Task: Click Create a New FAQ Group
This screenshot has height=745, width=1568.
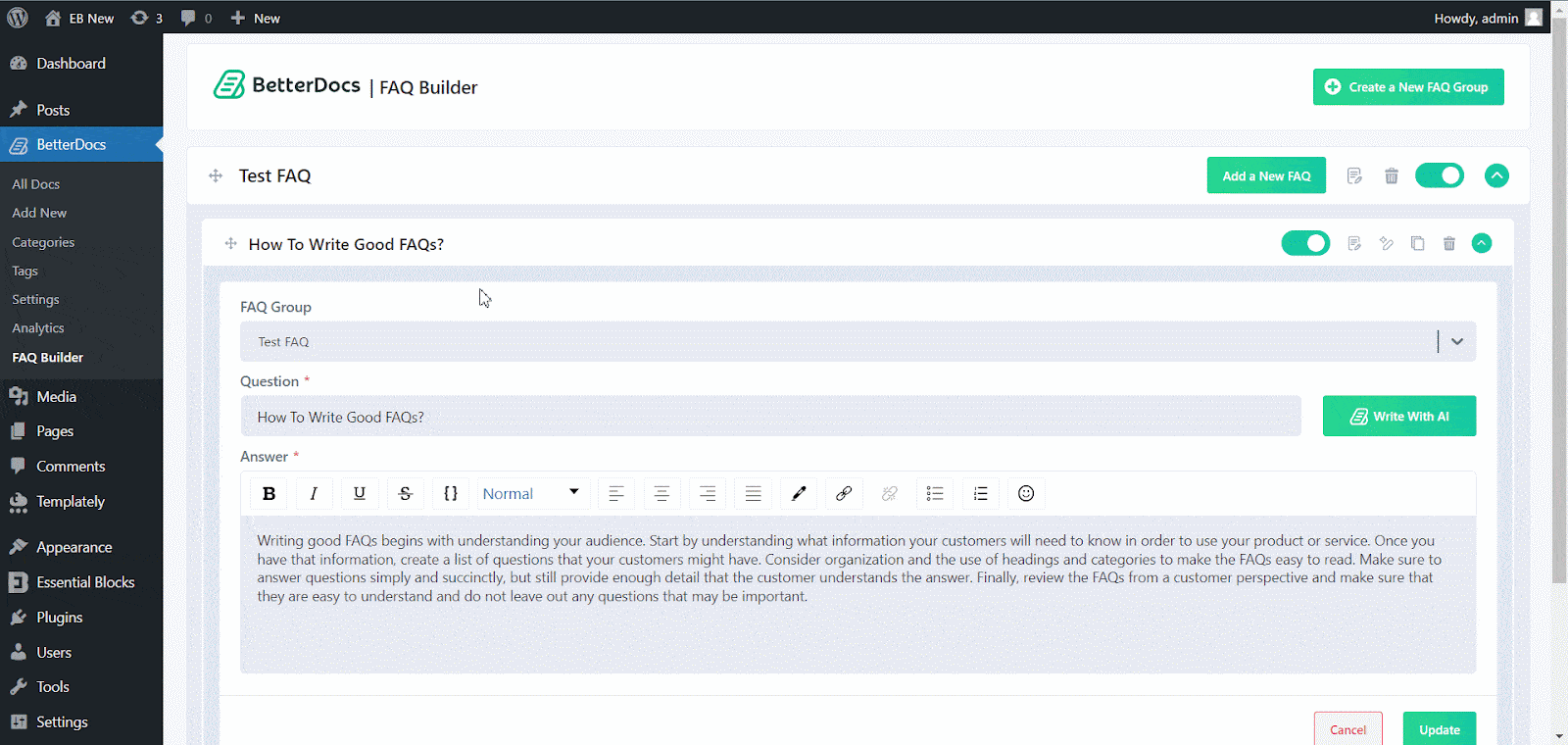Action: pos(1408,87)
